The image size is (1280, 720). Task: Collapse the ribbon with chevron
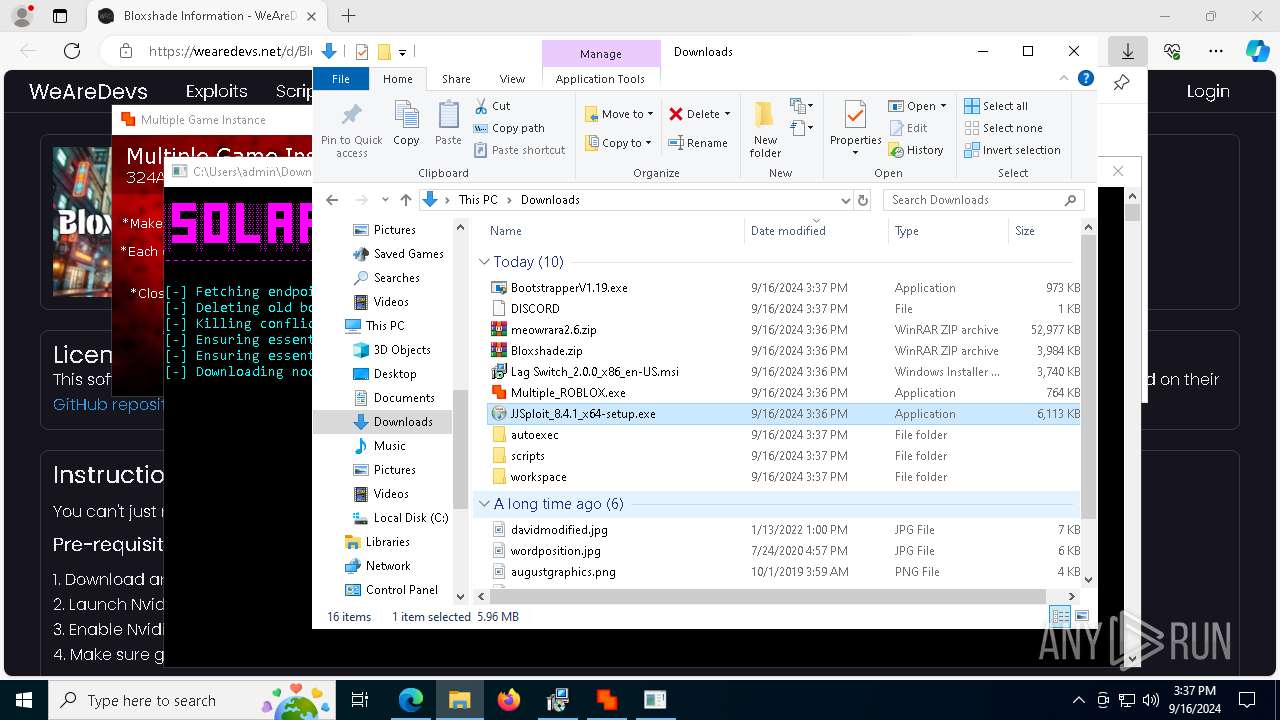click(x=1064, y=78)
